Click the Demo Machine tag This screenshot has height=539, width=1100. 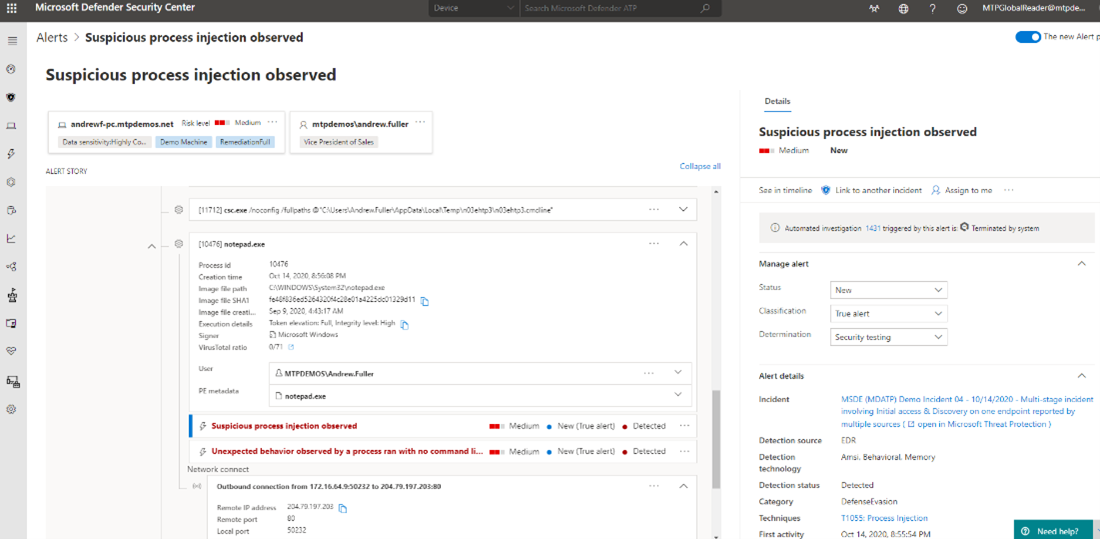182,142
